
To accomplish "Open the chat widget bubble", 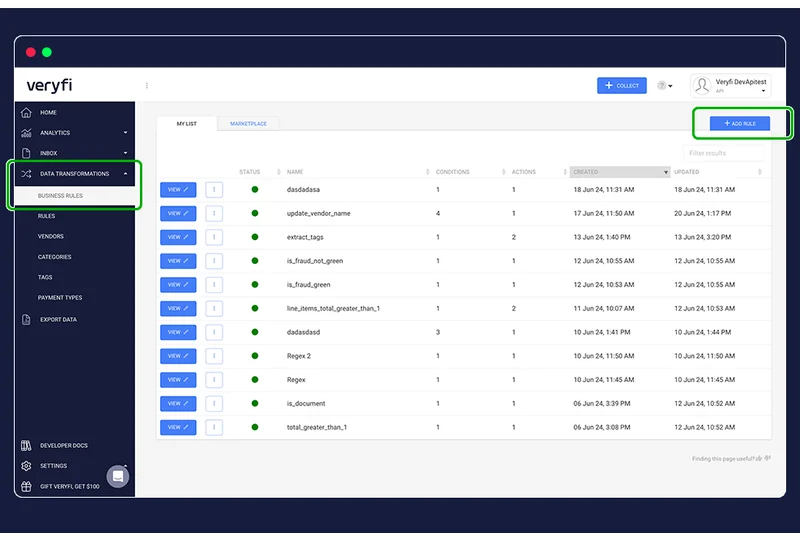I will (118, 476).
